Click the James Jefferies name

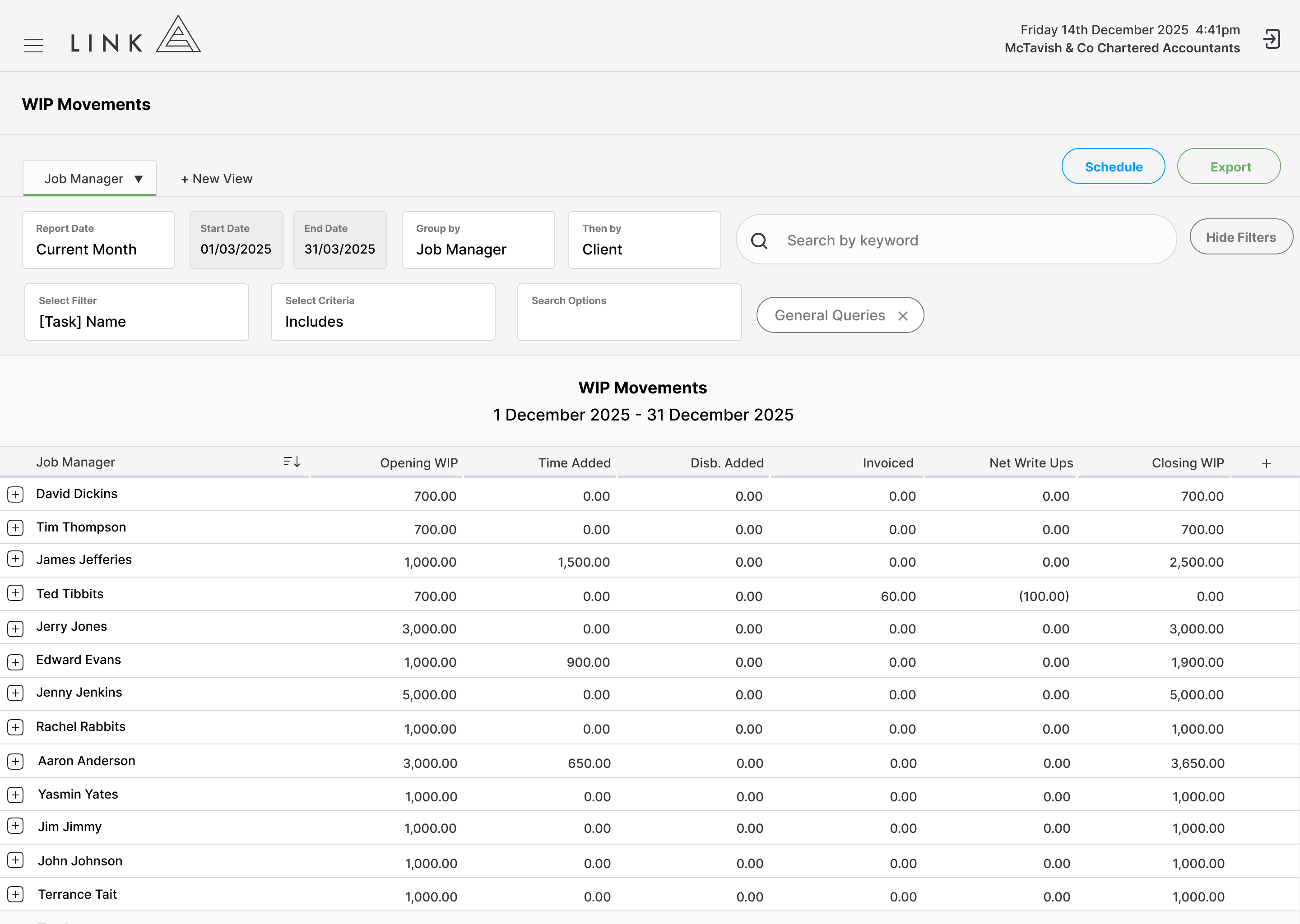(x=84, y=560)
